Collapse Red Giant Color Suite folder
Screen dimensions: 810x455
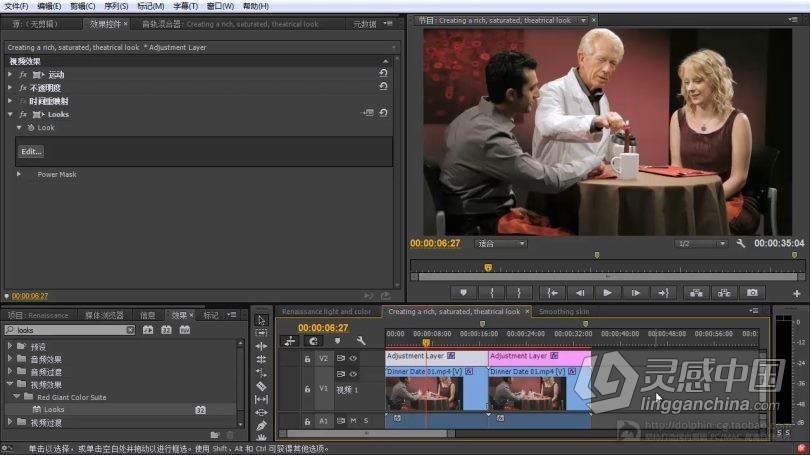click(x=17, y=397)
